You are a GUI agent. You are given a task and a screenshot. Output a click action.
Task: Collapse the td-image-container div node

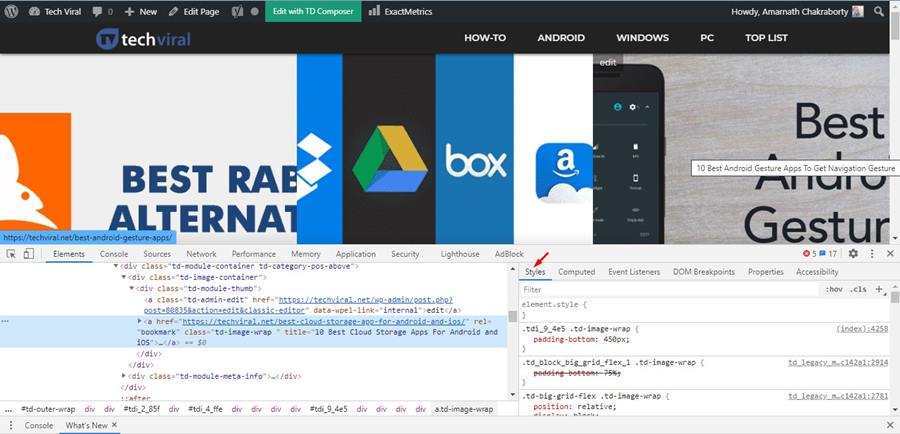click(x=123, y=277)
